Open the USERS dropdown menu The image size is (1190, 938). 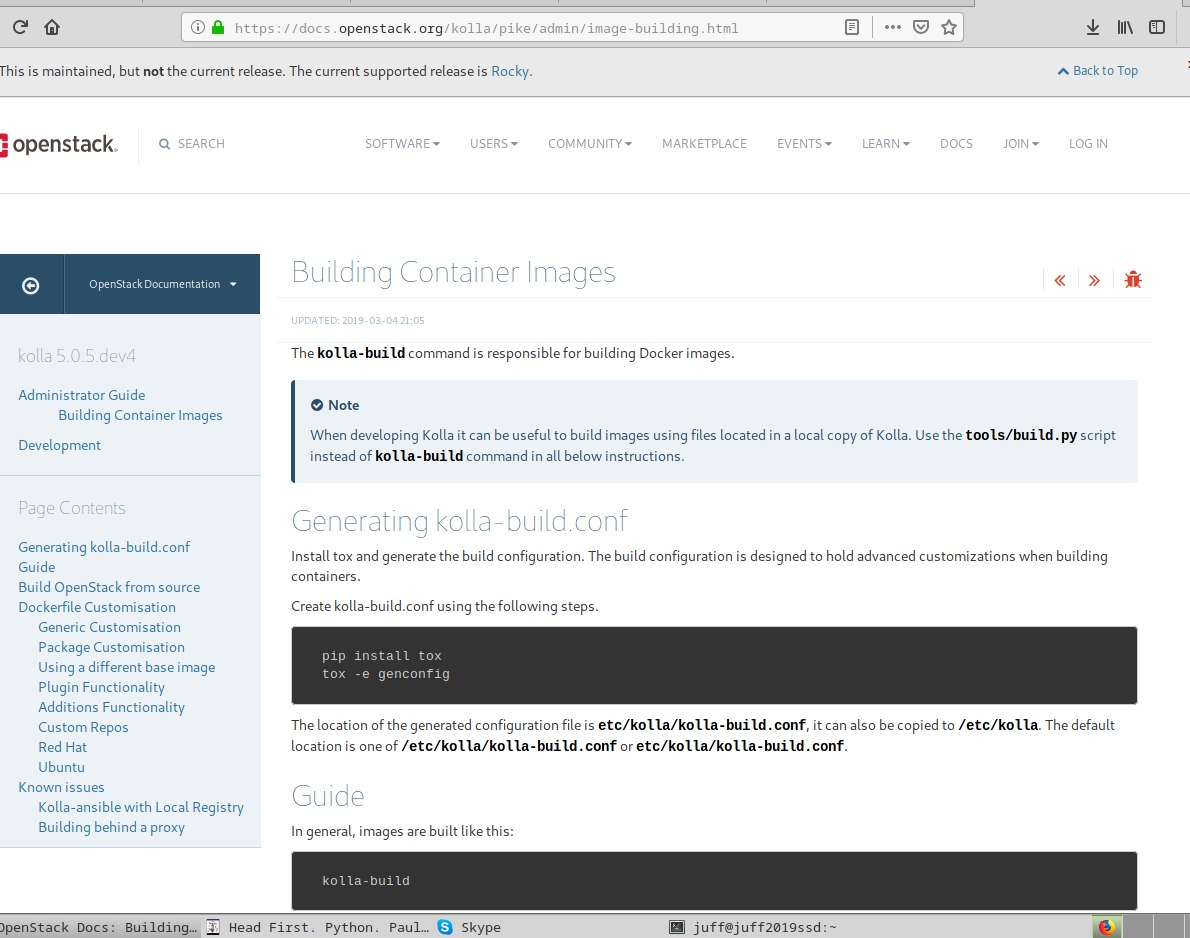click(x=493, y=143)
